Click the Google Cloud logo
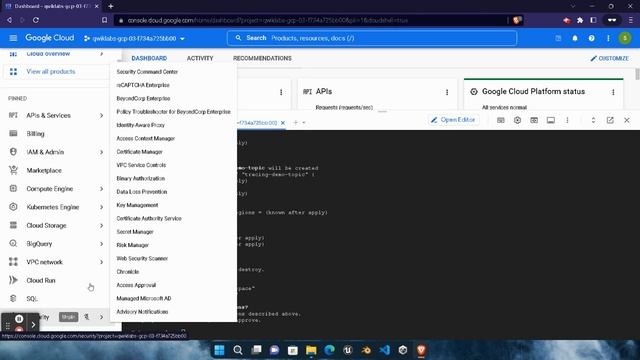Viewport: 640px width, 360px height. coord(49,38)
